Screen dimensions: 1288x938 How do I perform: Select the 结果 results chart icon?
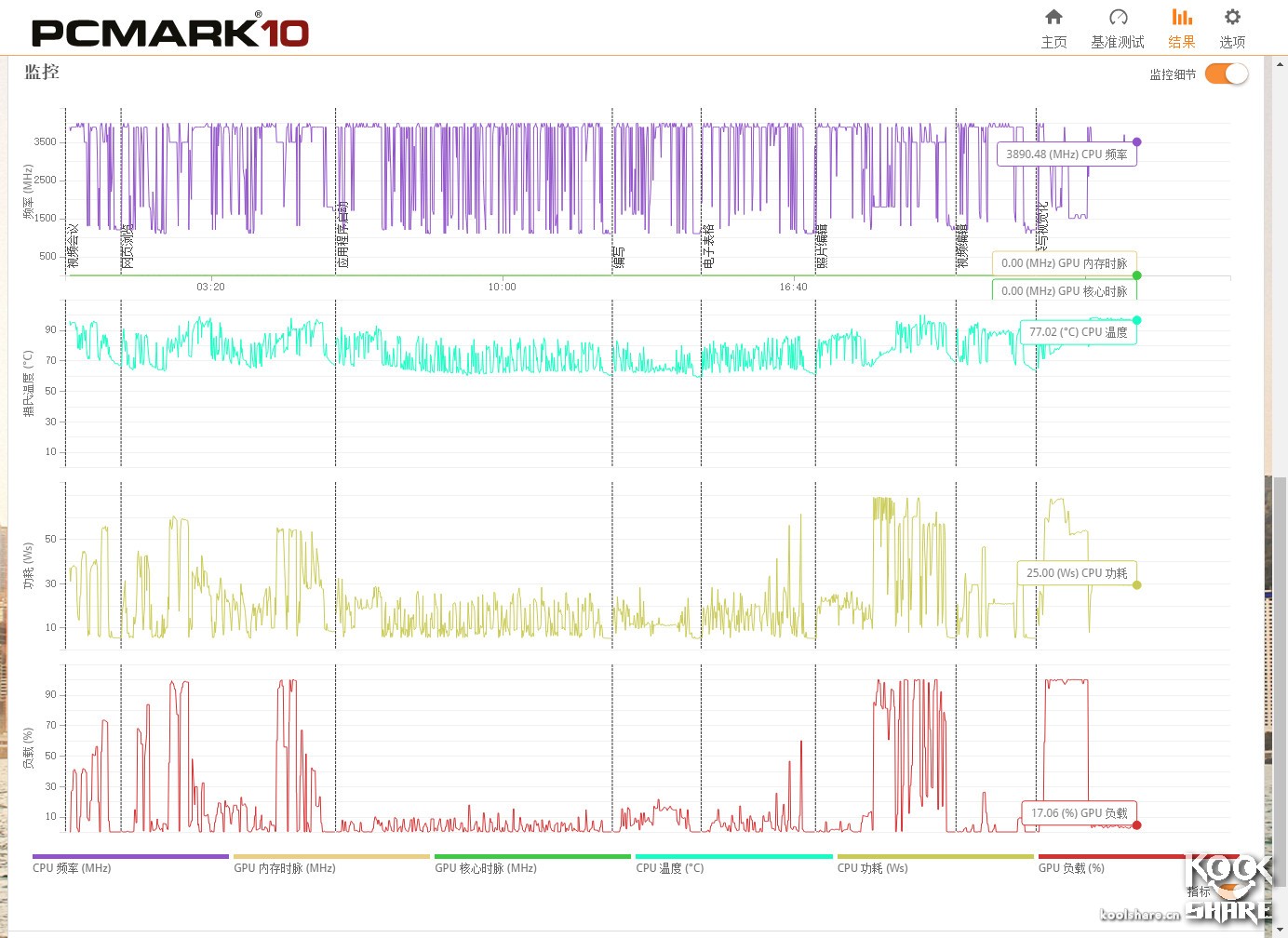[x=1182, y=17]
